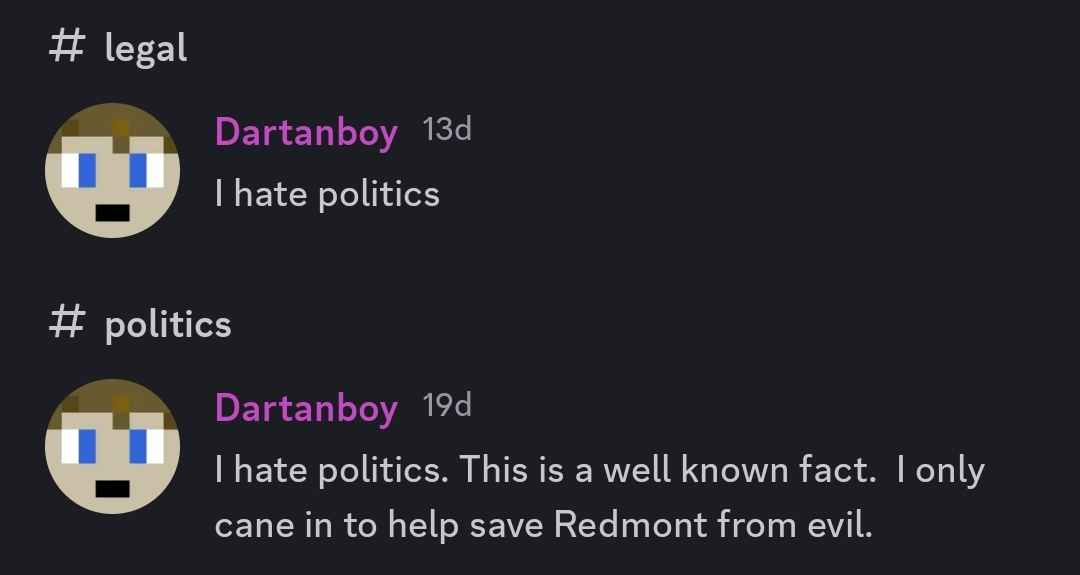
Task: Click the 19d timestamp
Action: (447, 406)
